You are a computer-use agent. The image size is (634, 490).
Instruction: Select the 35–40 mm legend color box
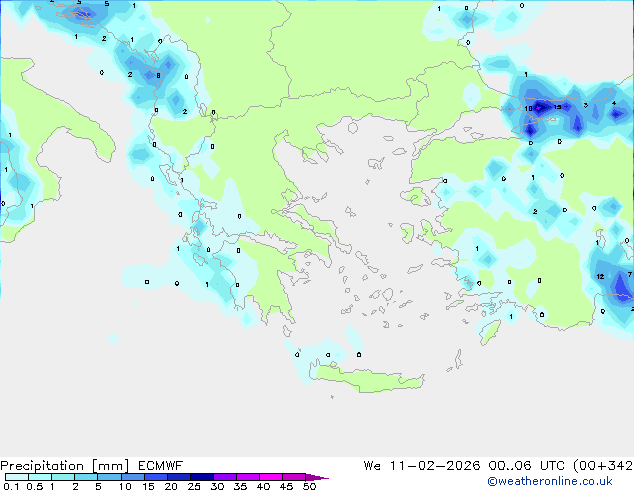(248, 477)
